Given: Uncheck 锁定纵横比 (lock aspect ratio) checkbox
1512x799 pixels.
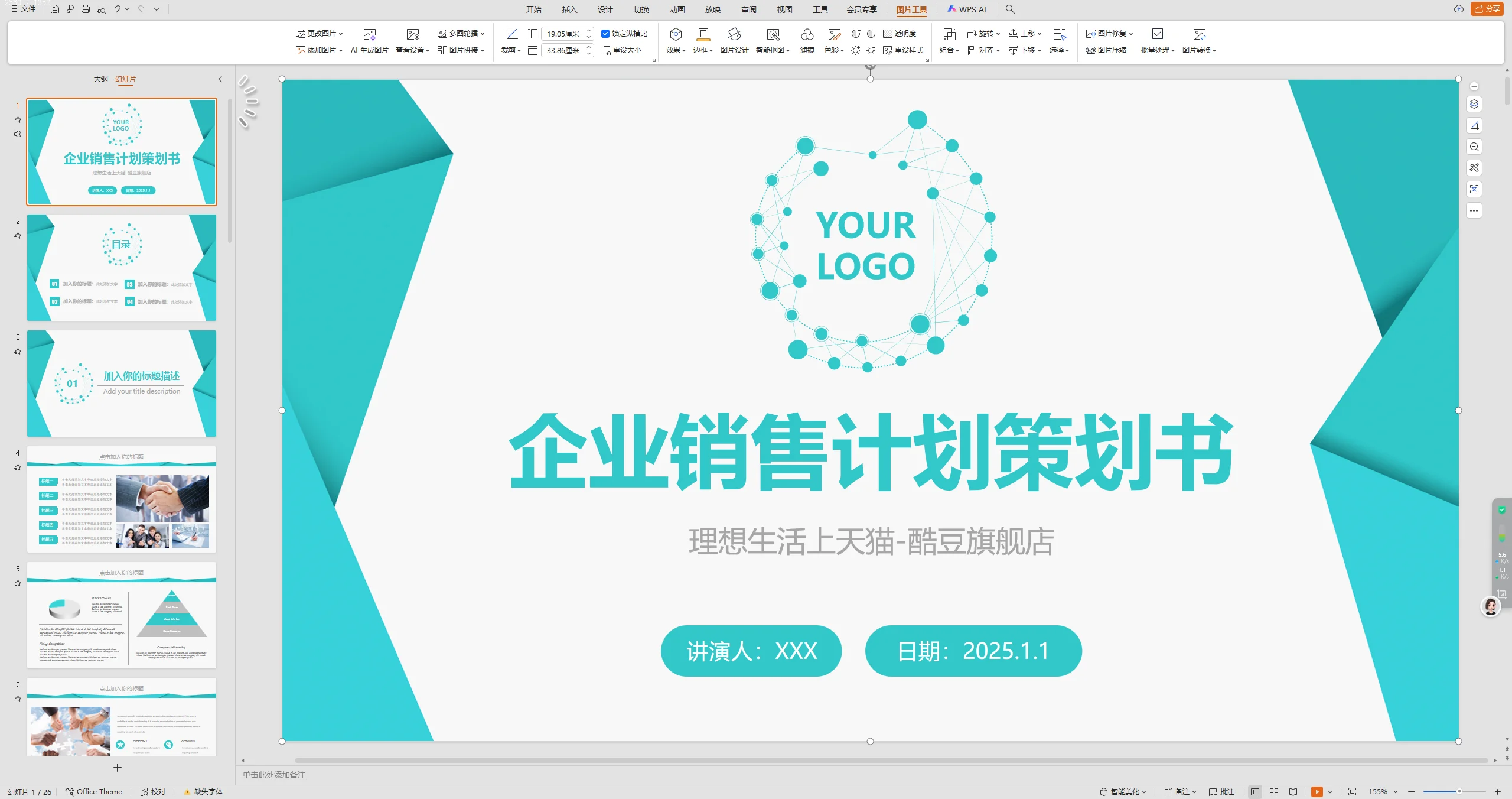Looking at the screenshot, I should pyautogui.click(x=605, y=34).
